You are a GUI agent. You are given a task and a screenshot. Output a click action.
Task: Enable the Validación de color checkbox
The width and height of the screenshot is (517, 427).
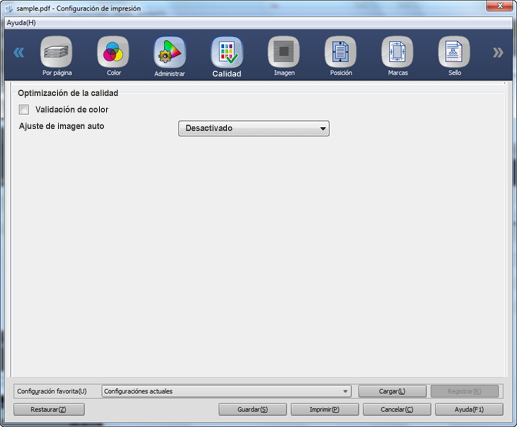click(x=24, y=109)
